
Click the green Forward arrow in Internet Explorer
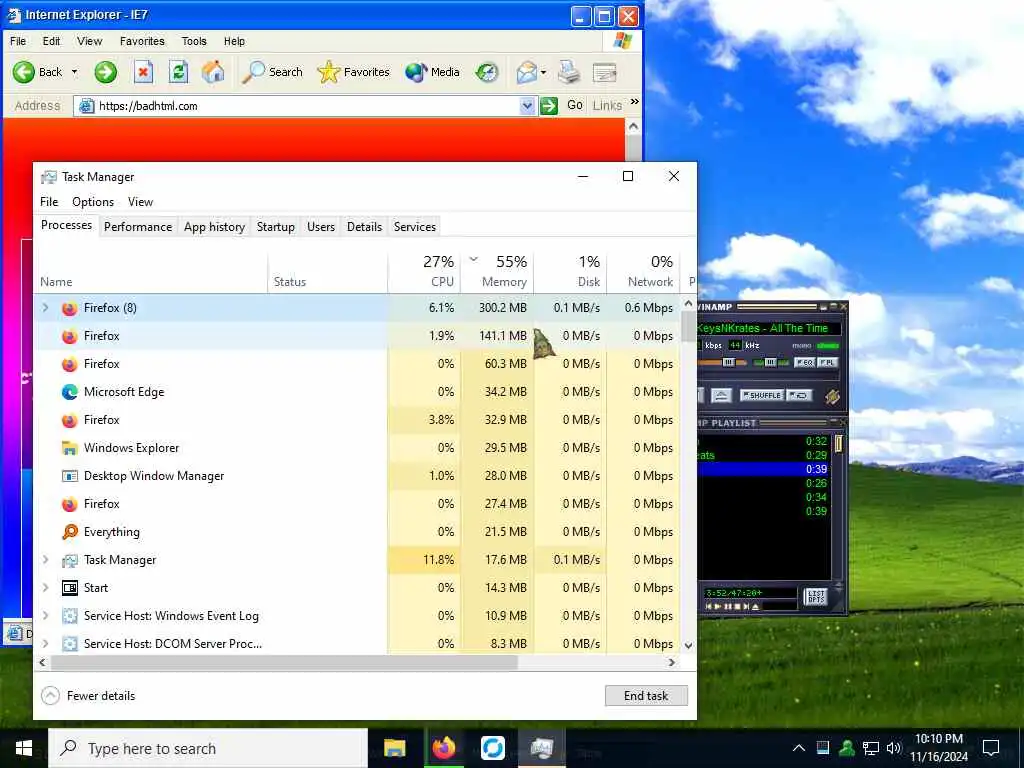105,72
